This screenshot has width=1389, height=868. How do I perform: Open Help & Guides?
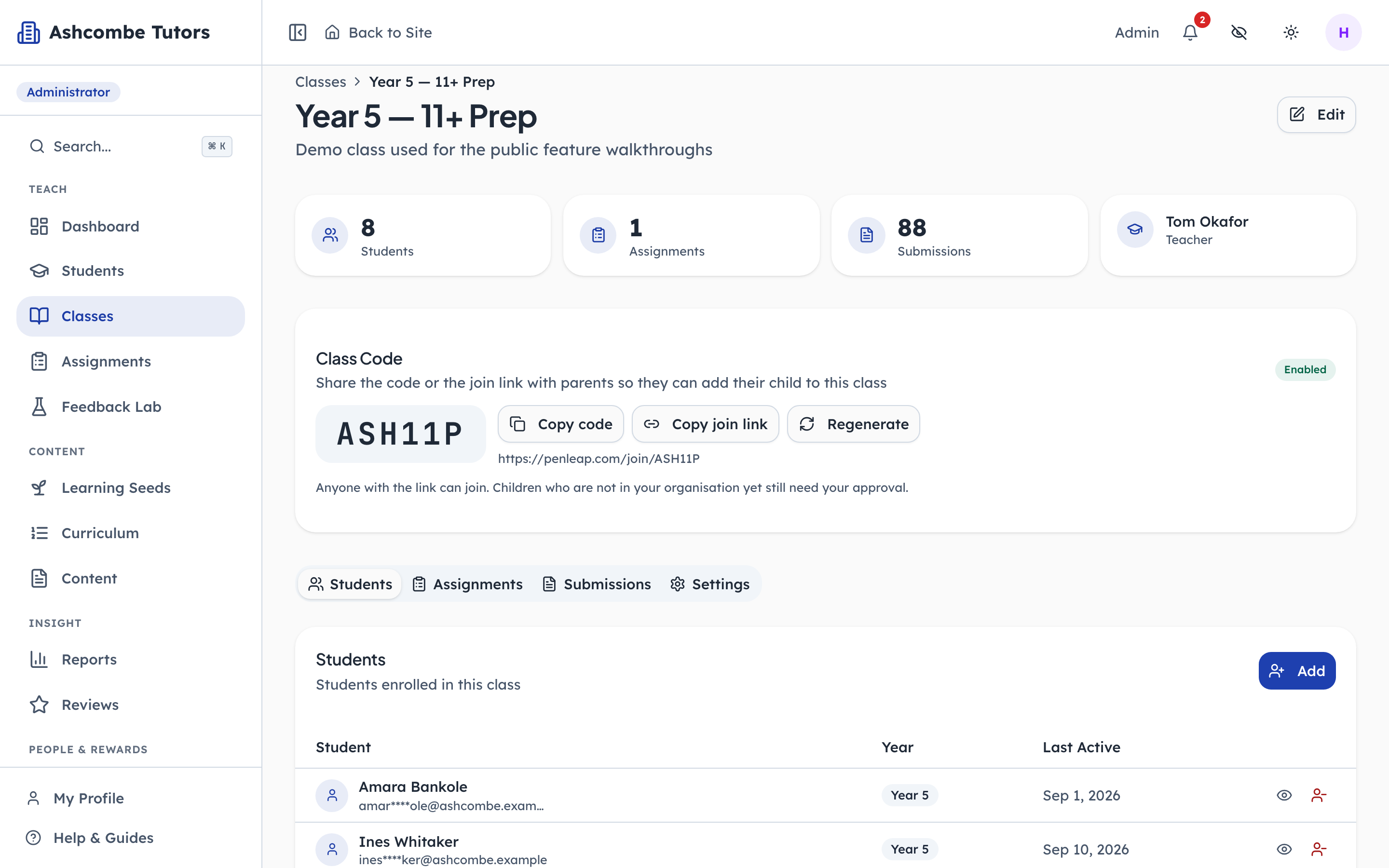(131, 838)
